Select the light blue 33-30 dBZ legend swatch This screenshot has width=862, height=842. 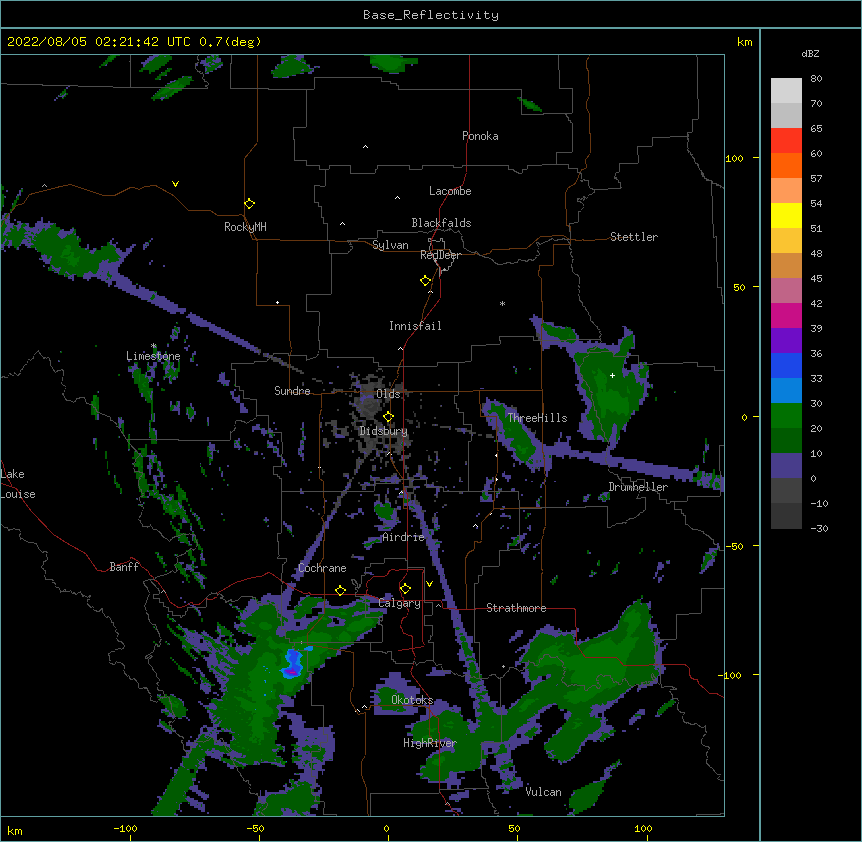click(x=786, y=390)
